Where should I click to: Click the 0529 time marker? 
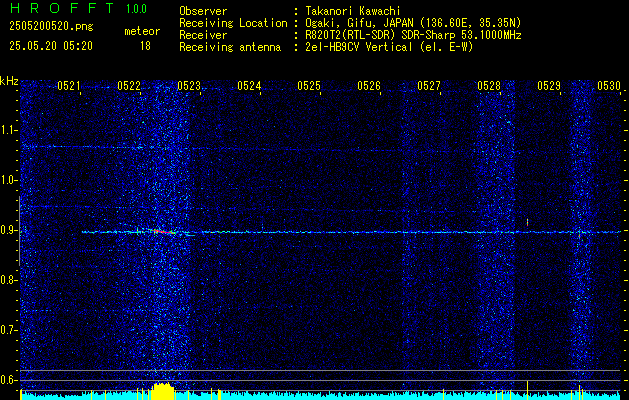(x=549, y=86)
